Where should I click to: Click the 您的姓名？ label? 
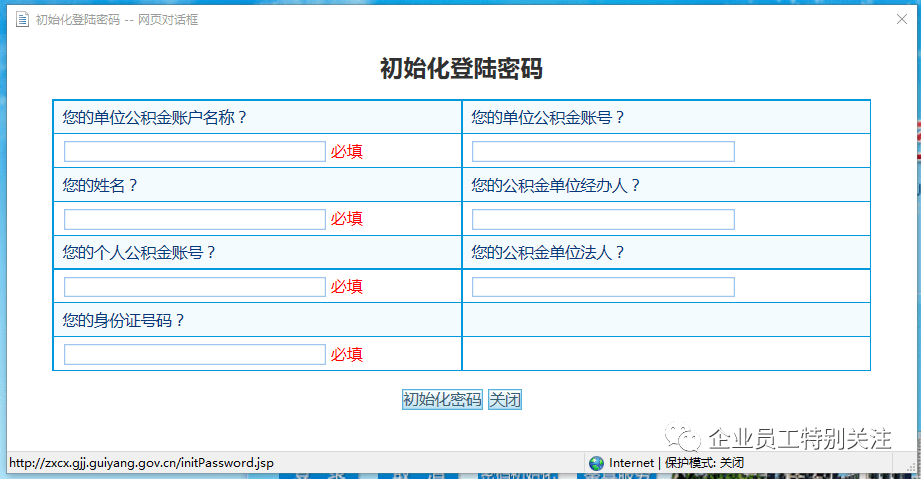click(x=100, y=185)
